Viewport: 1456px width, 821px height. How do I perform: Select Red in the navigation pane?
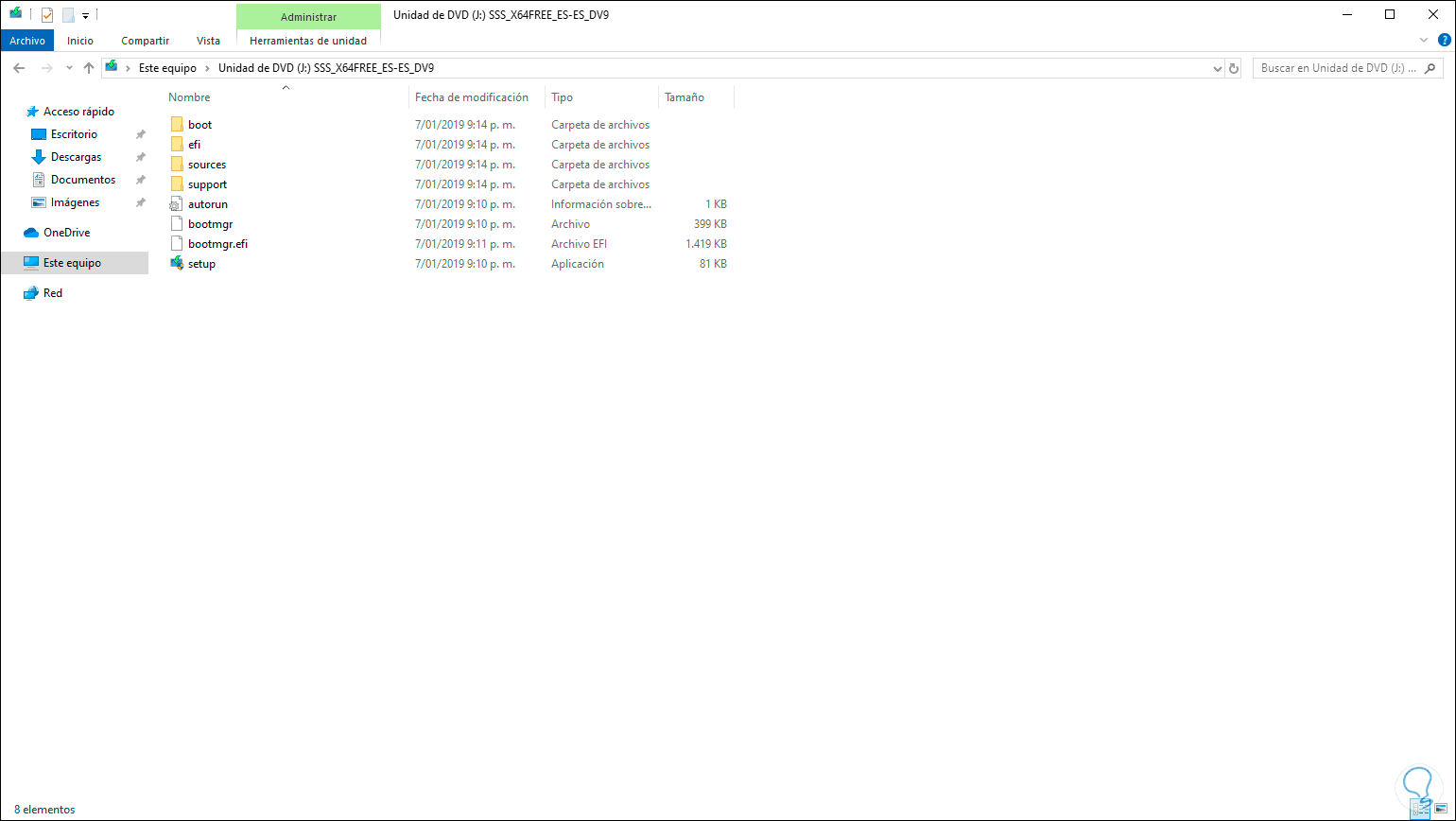[53, 293]
